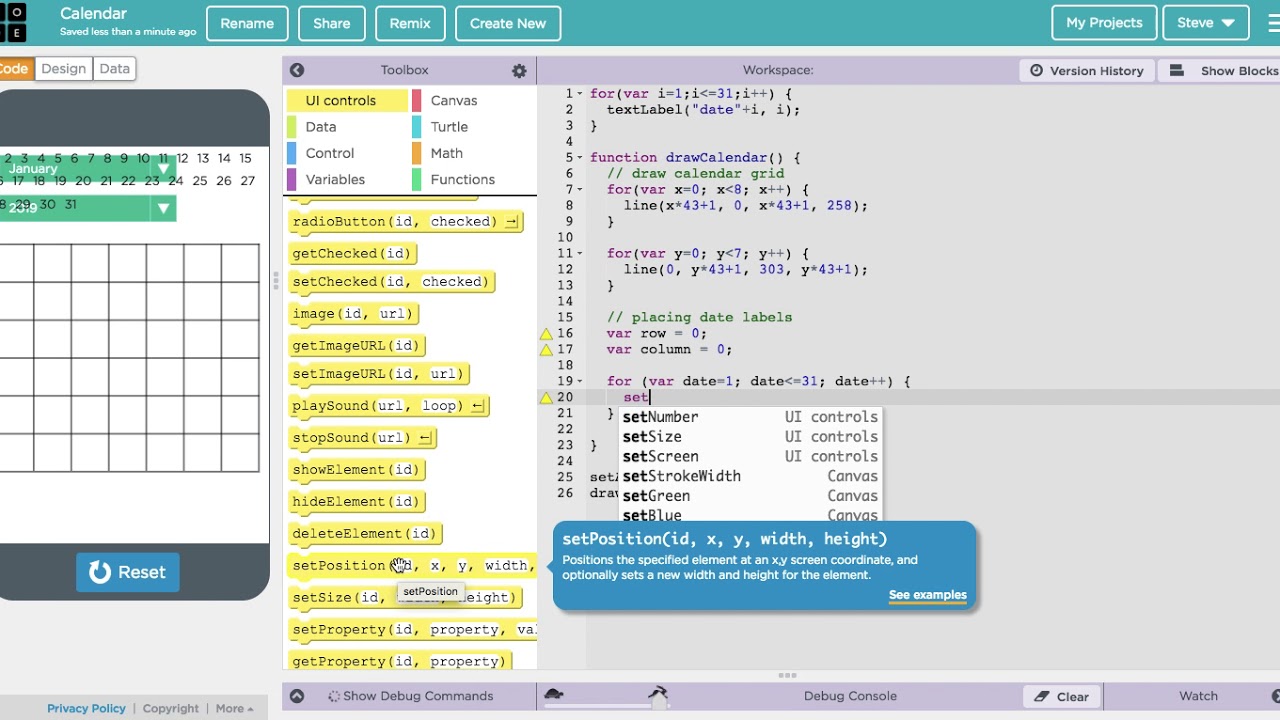Choose setStrokeWidth from autocomplete list

(750, 476)
